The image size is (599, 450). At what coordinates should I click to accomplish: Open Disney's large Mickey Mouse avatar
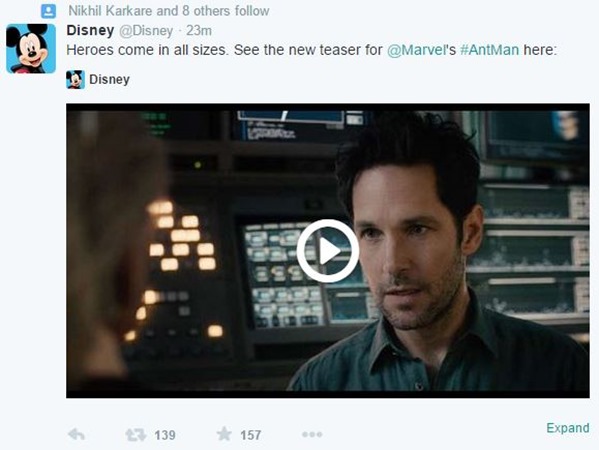pos(31,49)
